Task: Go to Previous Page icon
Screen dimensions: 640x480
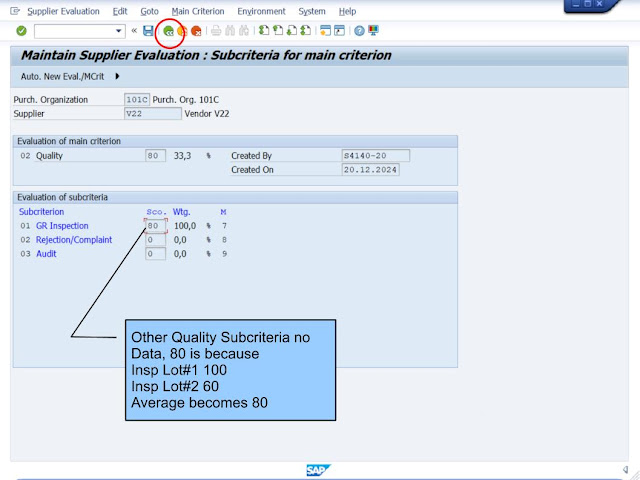Action: pos(278,31)
